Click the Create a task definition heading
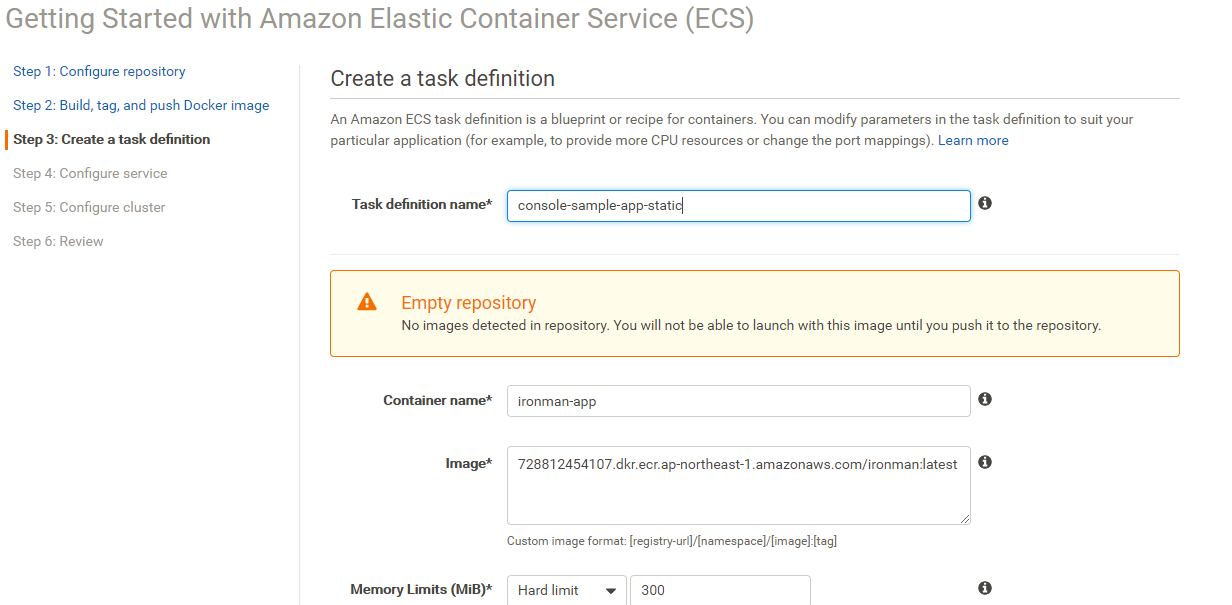This screenshot has height=605, width=1232. pyautogui.click(x=442, y=79)
